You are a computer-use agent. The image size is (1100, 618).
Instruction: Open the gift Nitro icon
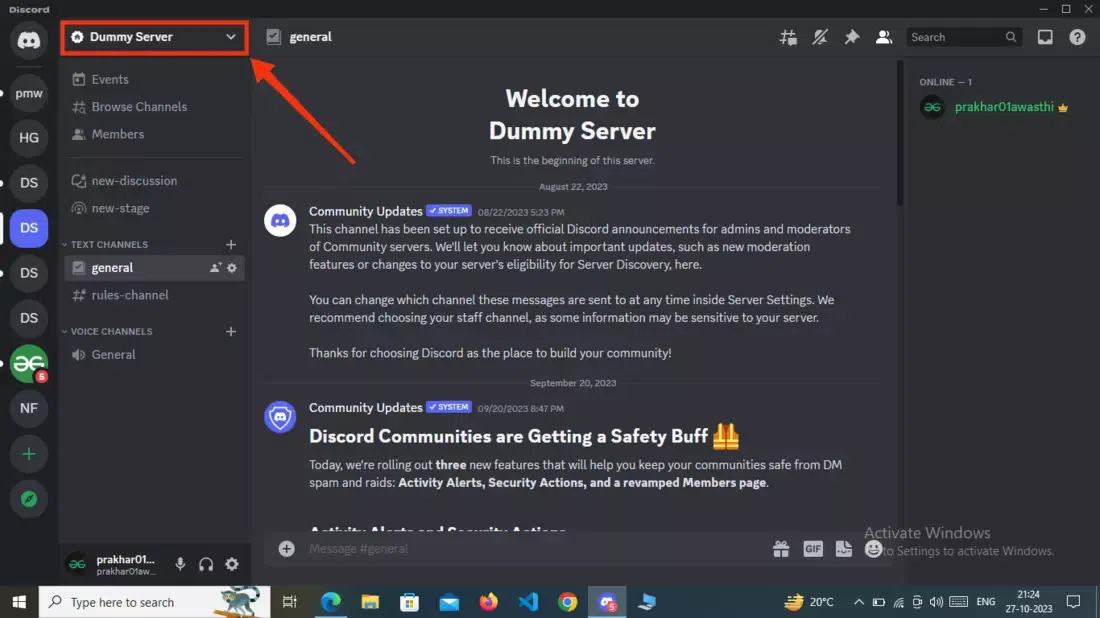tap(781, 549)
